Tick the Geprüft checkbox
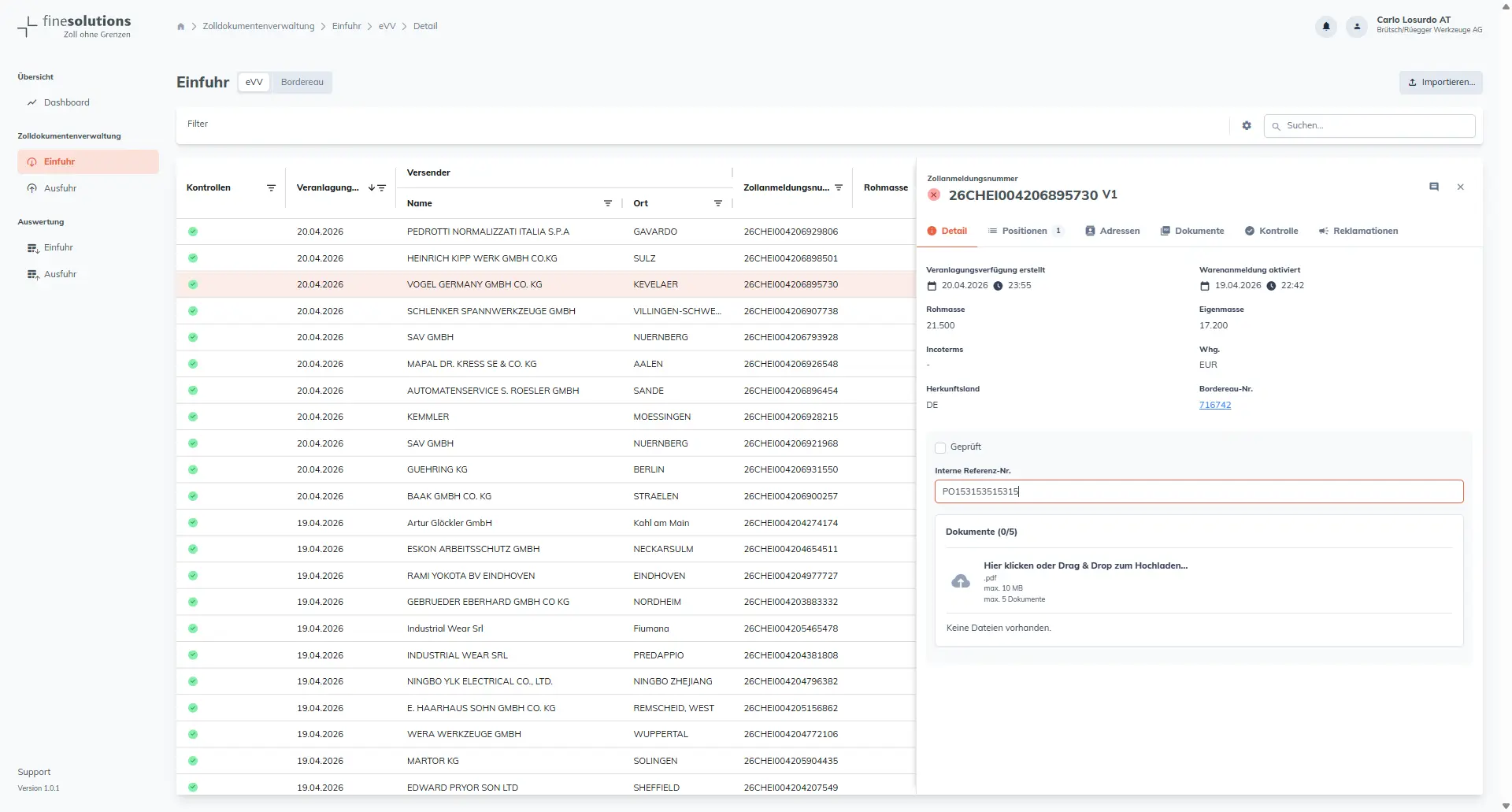This screenshot has height=812, width=1512. [940, 447]
